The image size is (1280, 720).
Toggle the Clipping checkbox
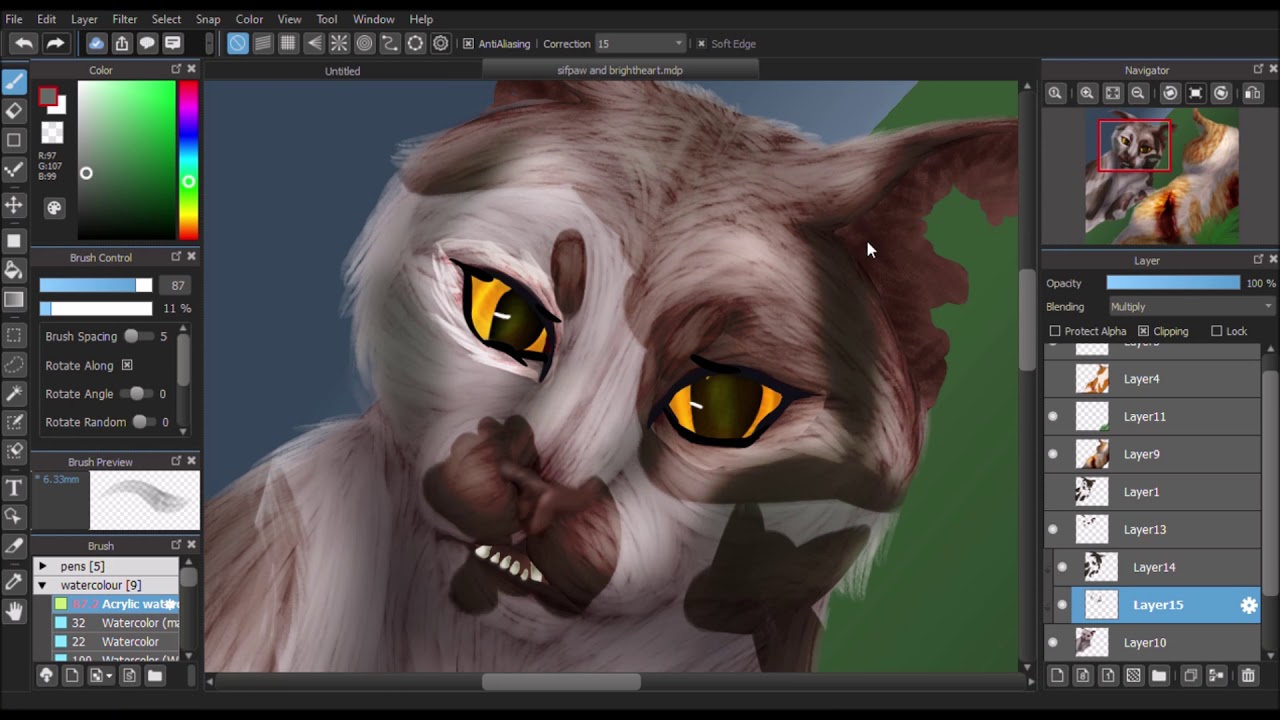(1143, 331)
